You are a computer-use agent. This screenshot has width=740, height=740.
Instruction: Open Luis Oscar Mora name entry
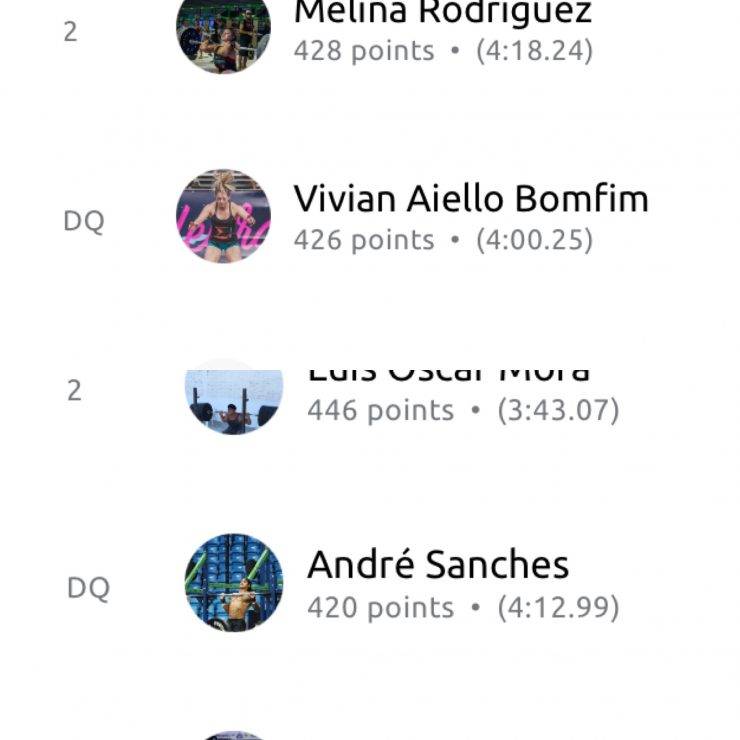(448, 376)
